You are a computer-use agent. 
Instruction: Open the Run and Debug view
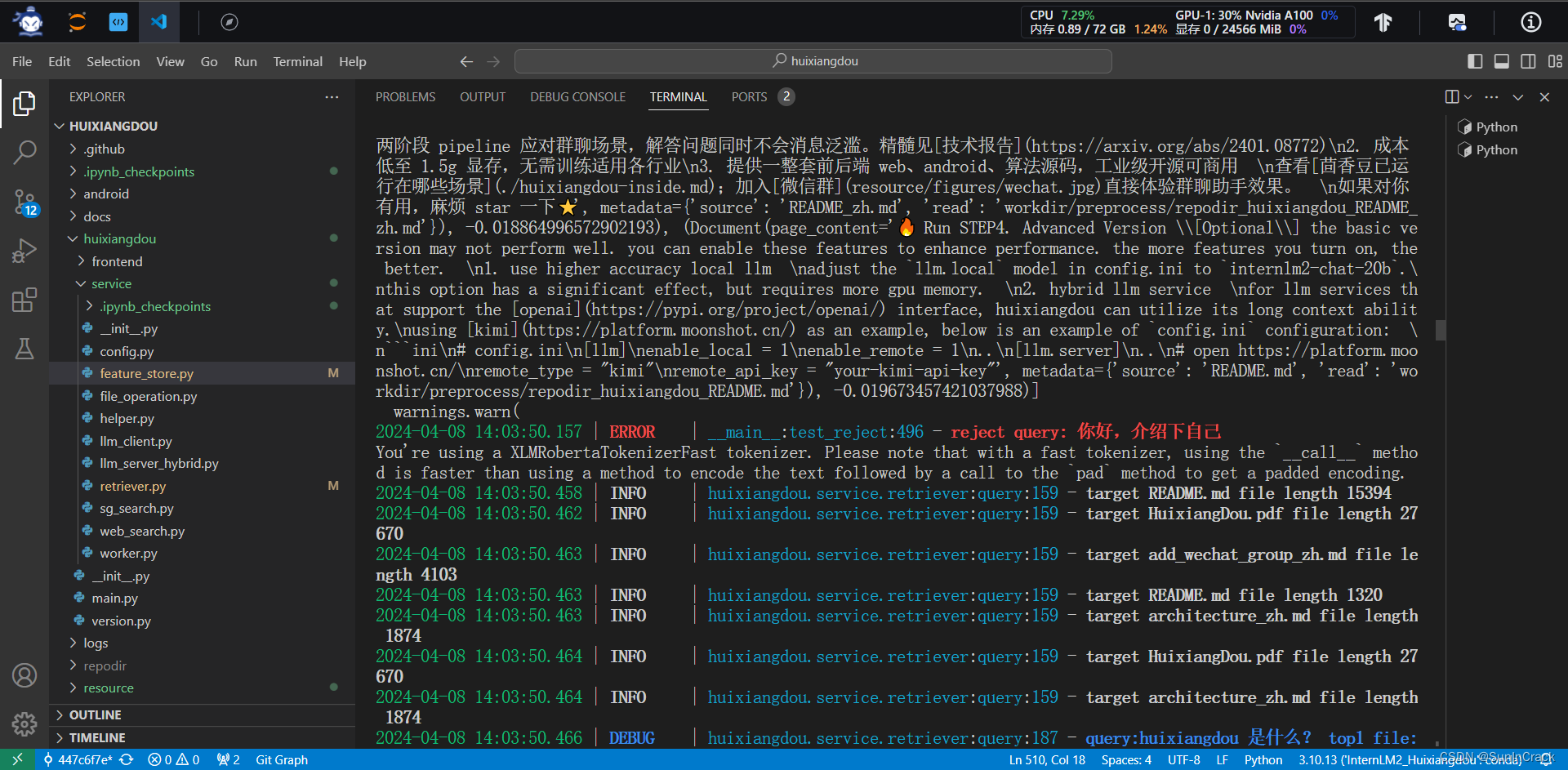24,251
